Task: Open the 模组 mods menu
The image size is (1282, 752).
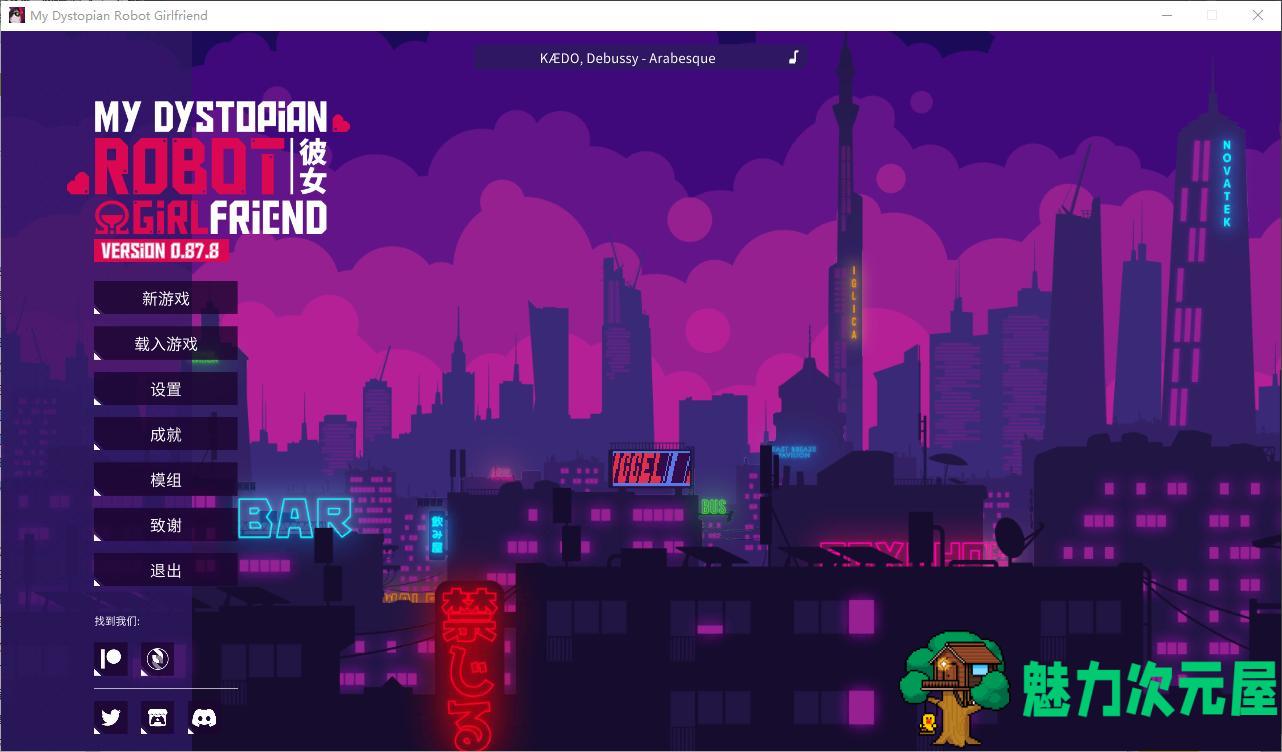Action: coord(166,479)
